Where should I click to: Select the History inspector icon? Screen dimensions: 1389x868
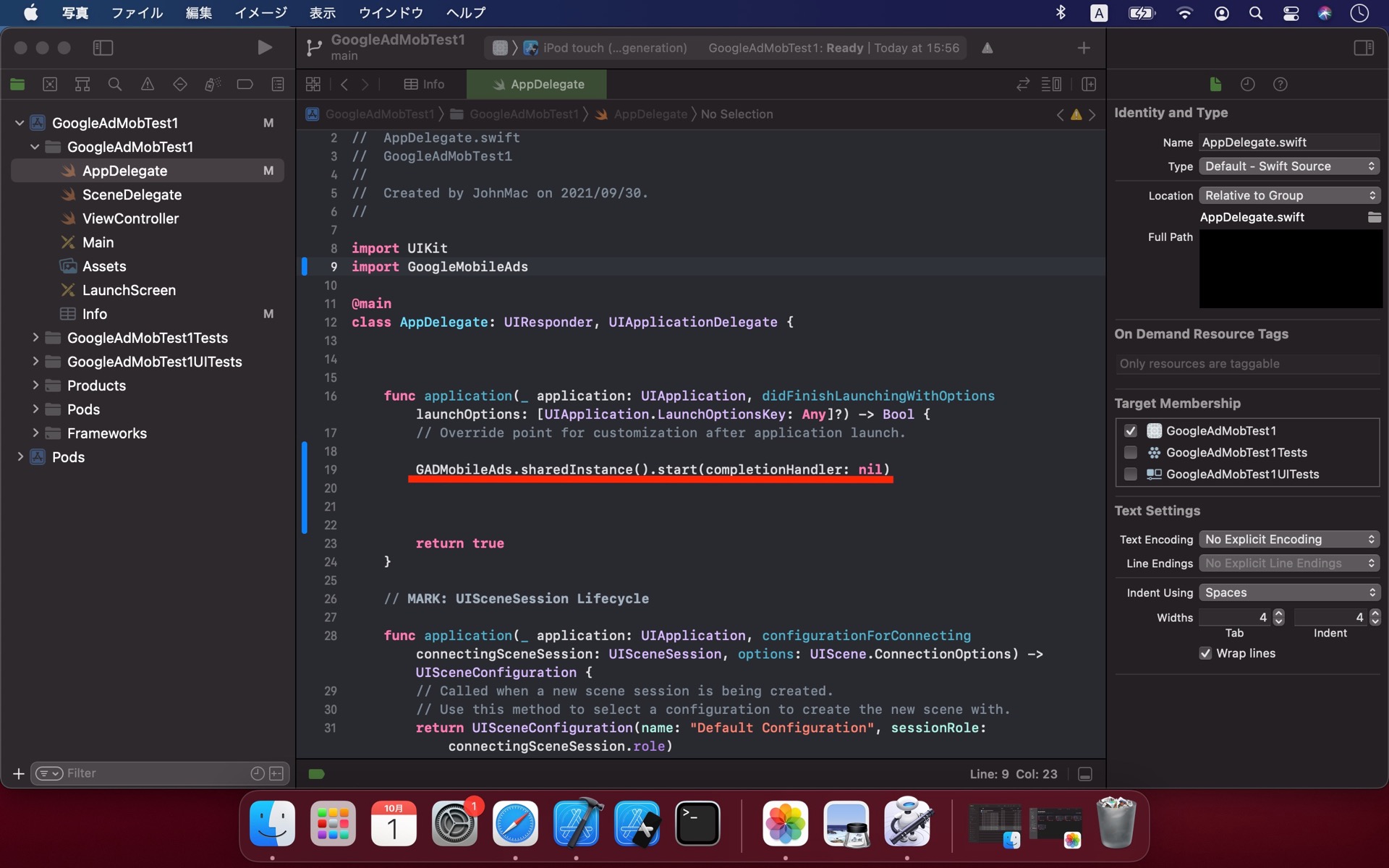(1247, 84)
